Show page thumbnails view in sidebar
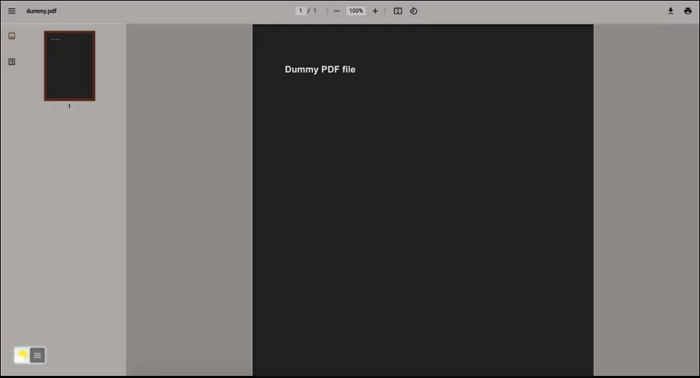 tap(12, 36)
